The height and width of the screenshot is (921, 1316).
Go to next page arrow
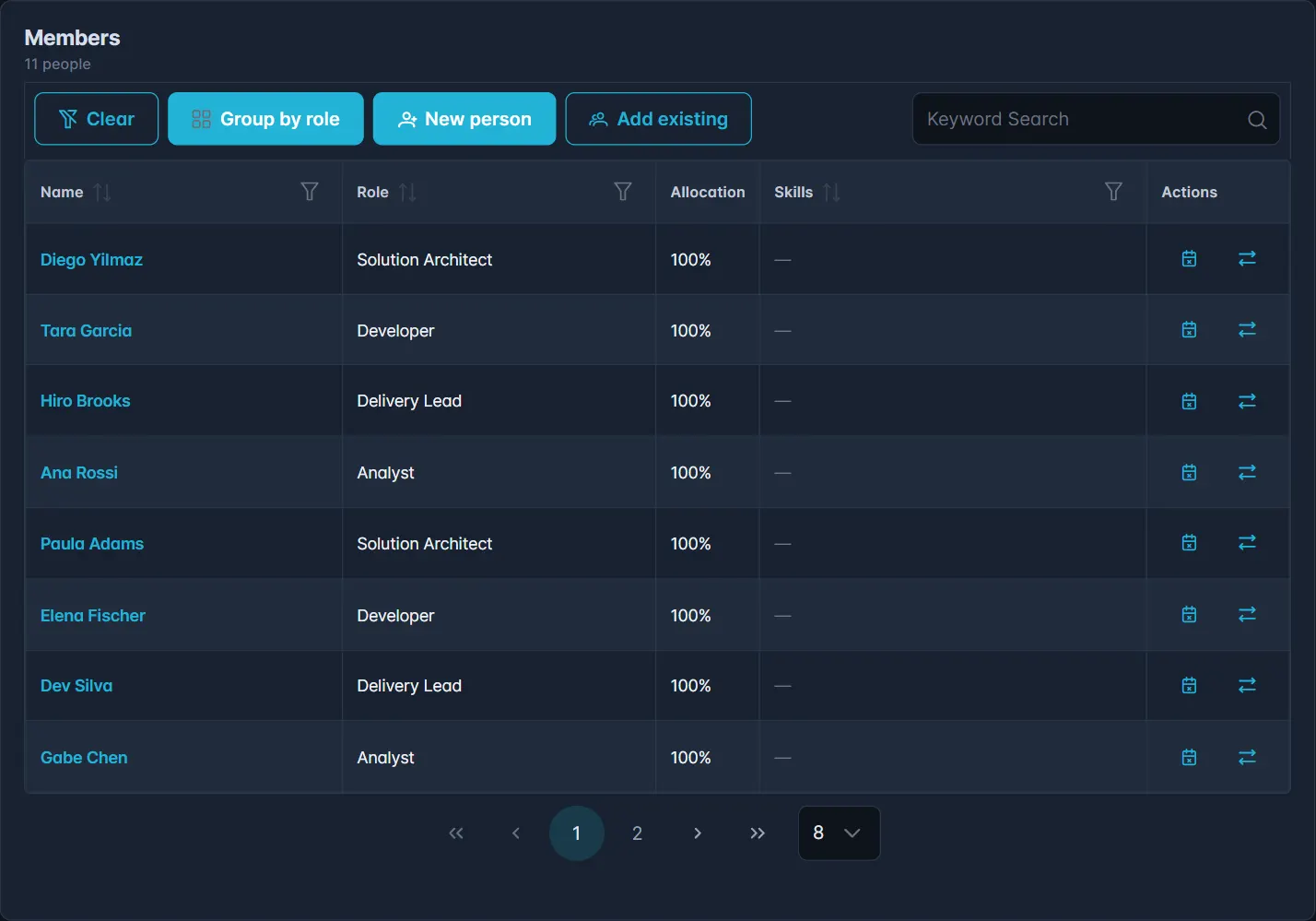click(698, 833)
